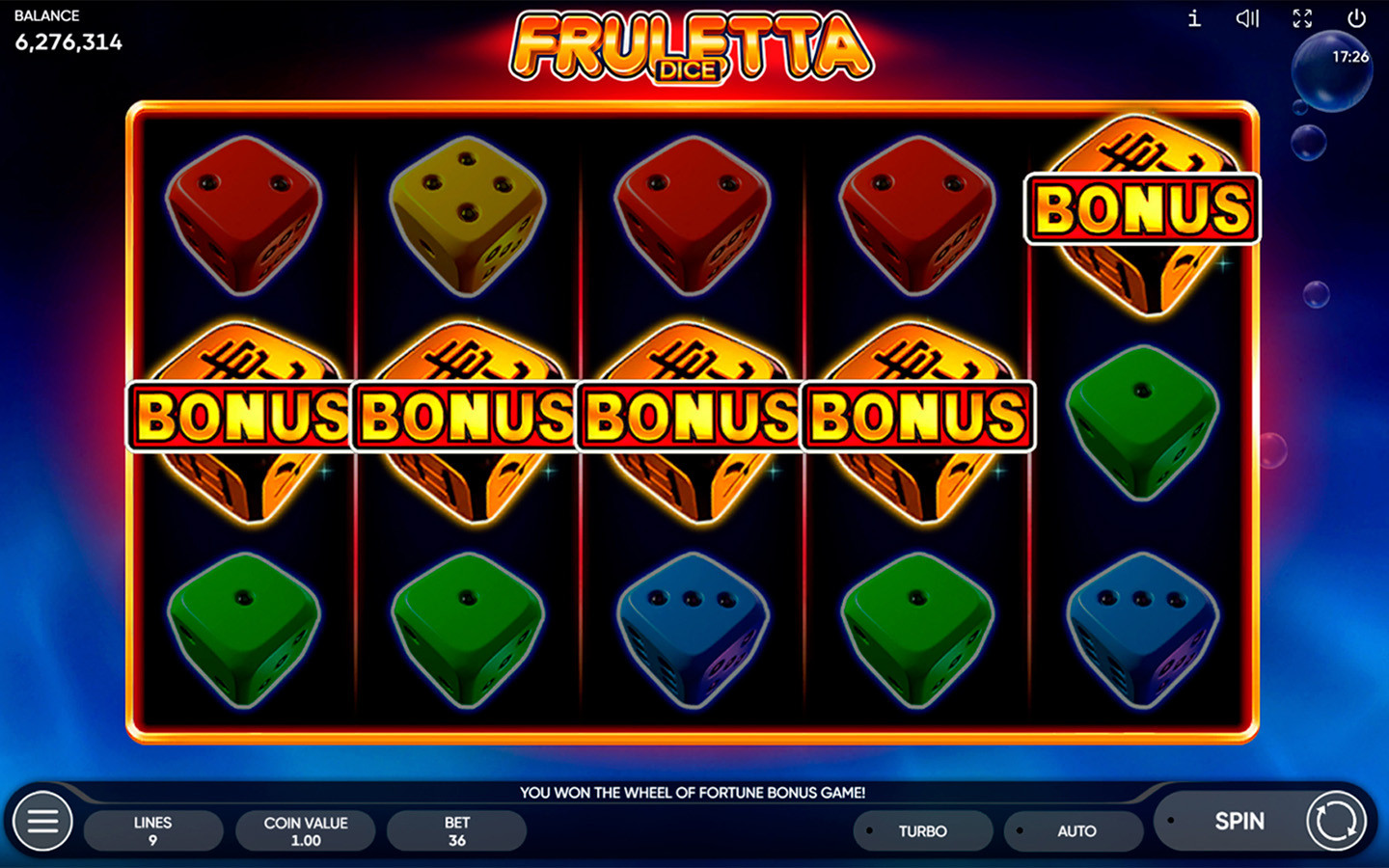
Task: Click the blue three-dot die on reel three
Action: pyautogui.click(x=693, y=630)
